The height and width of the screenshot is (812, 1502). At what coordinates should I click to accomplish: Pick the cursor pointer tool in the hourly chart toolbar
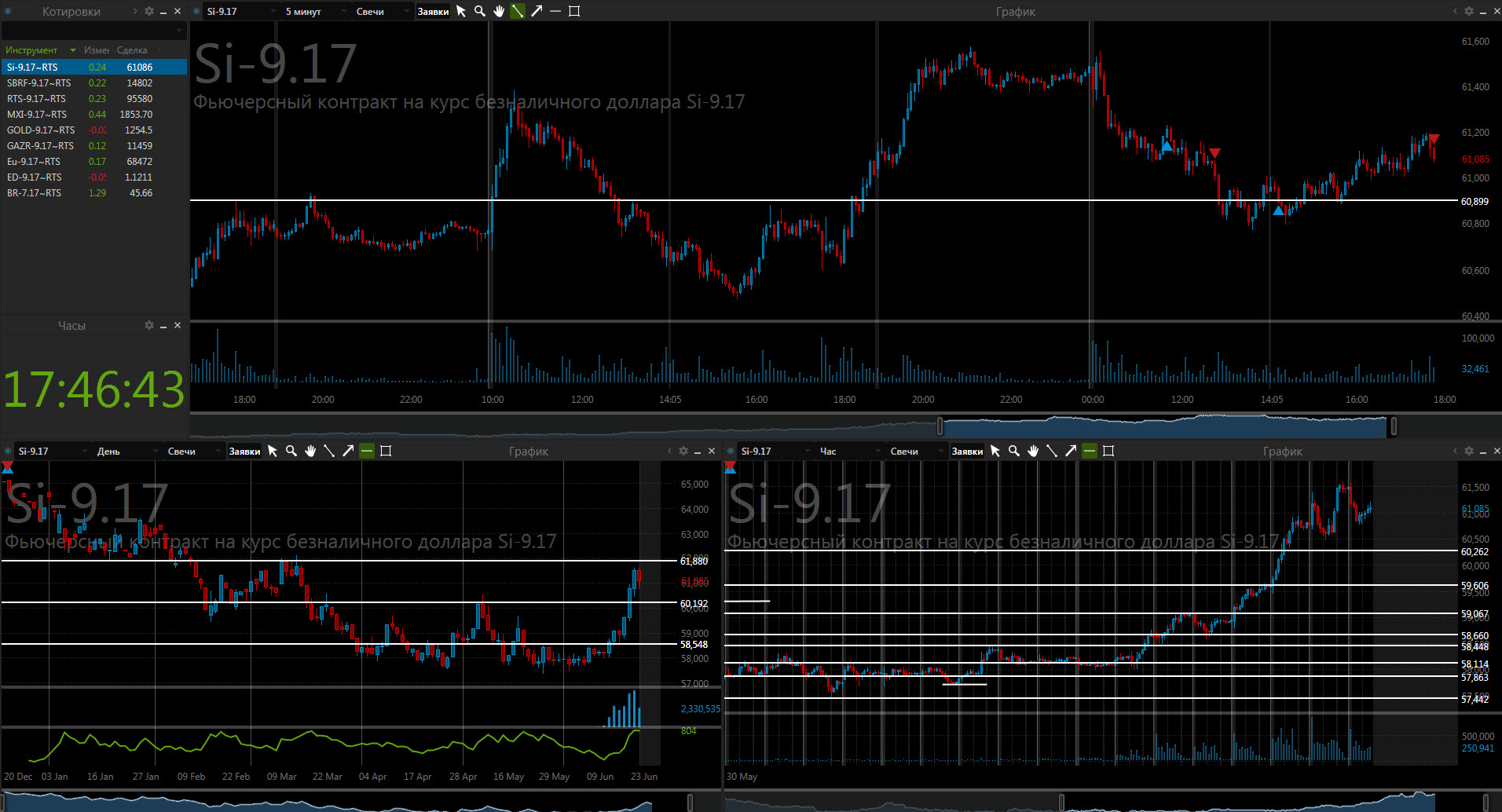(x=995, y=451)
